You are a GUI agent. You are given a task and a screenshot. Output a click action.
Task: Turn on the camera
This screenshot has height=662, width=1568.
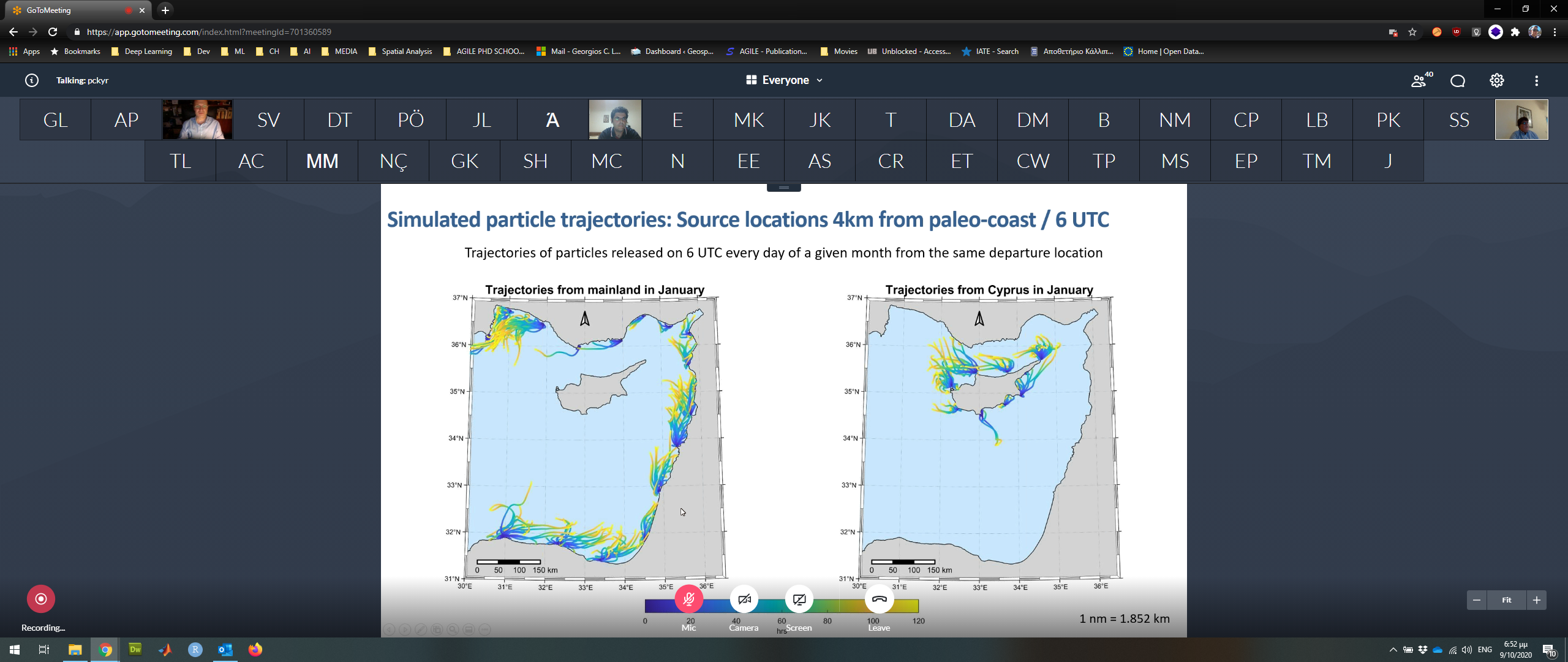[x=744, y=599]
